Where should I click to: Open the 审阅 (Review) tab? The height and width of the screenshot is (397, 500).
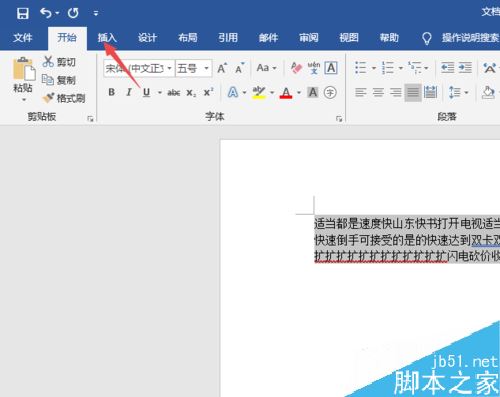coord(309,38)
